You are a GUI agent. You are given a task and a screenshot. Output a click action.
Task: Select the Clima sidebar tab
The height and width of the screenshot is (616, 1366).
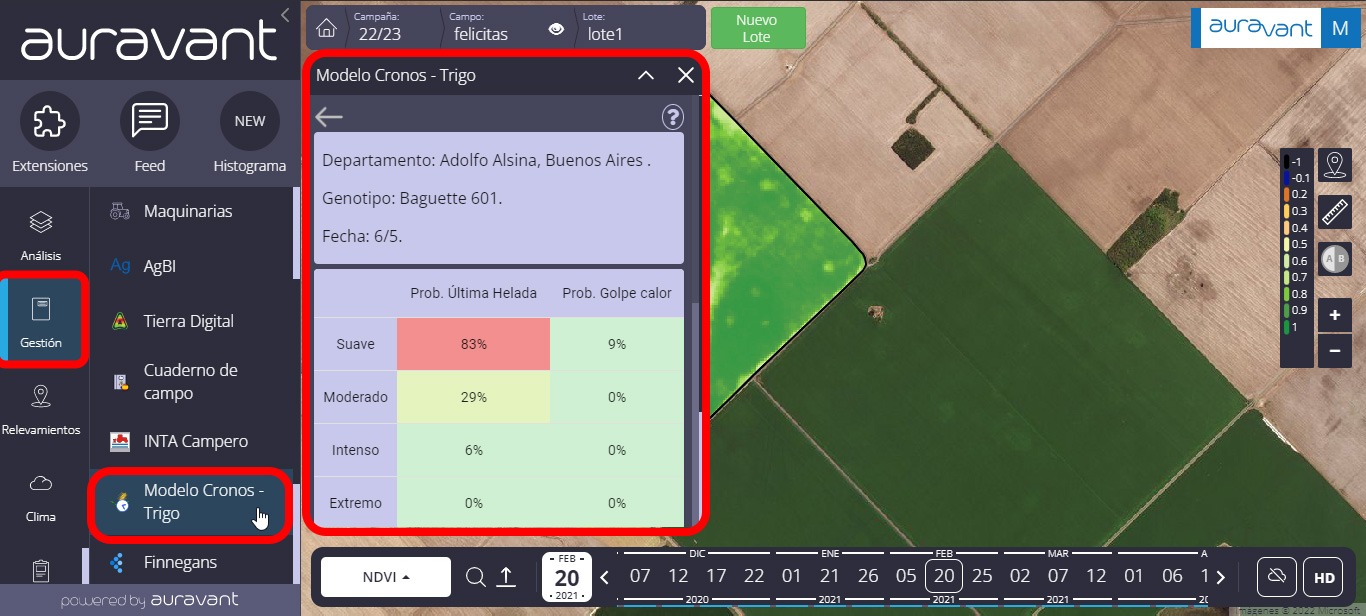pyautogui.click(x=41, y=497)
